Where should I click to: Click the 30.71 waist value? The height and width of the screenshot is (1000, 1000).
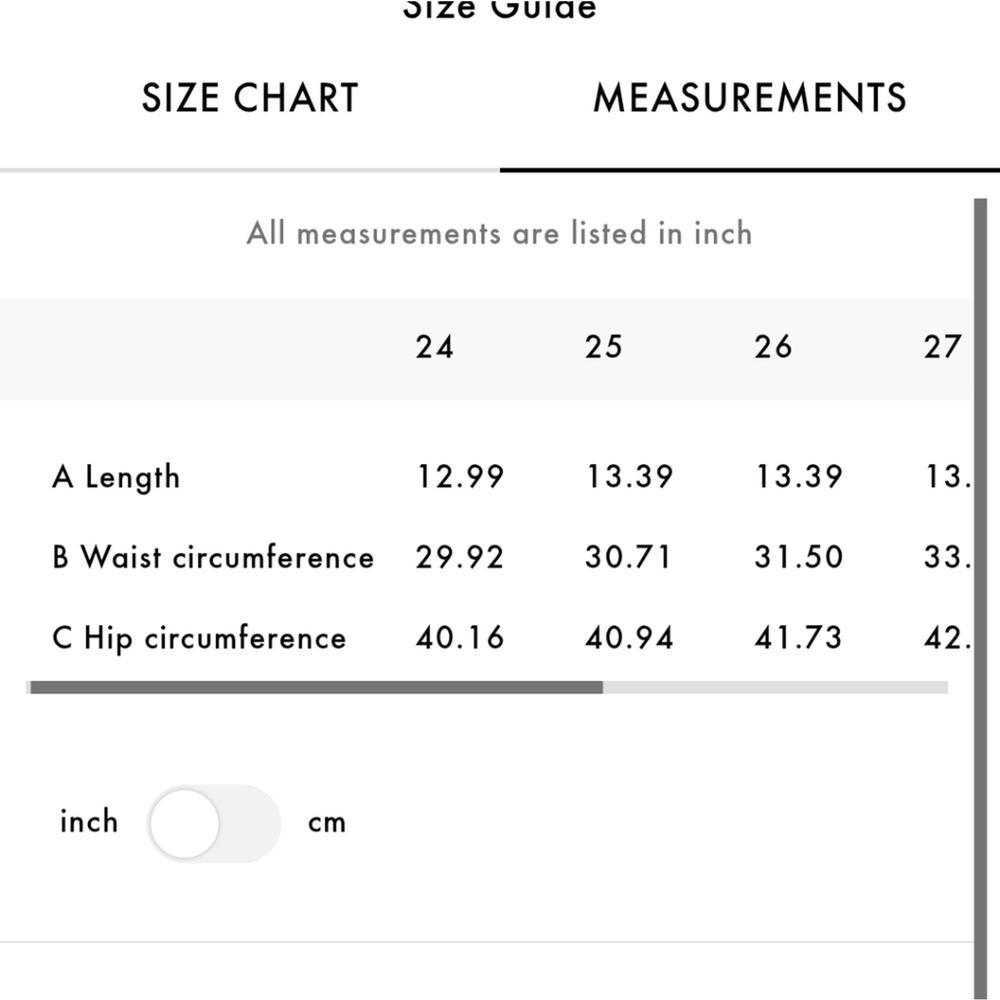(628, 557)
